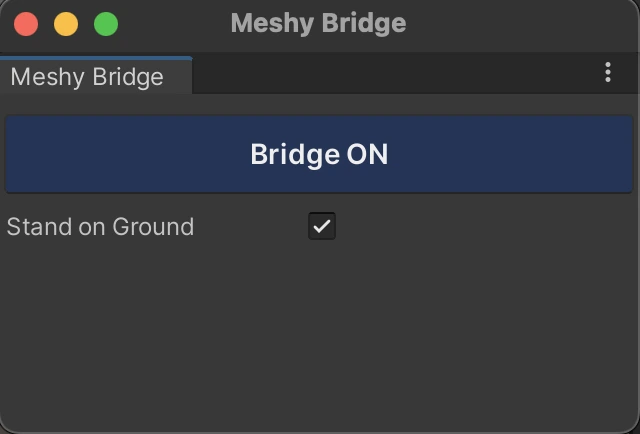Open the three-dot panel options menu
The height and width of the screenshot is (434, 640).
coord(608,73)
